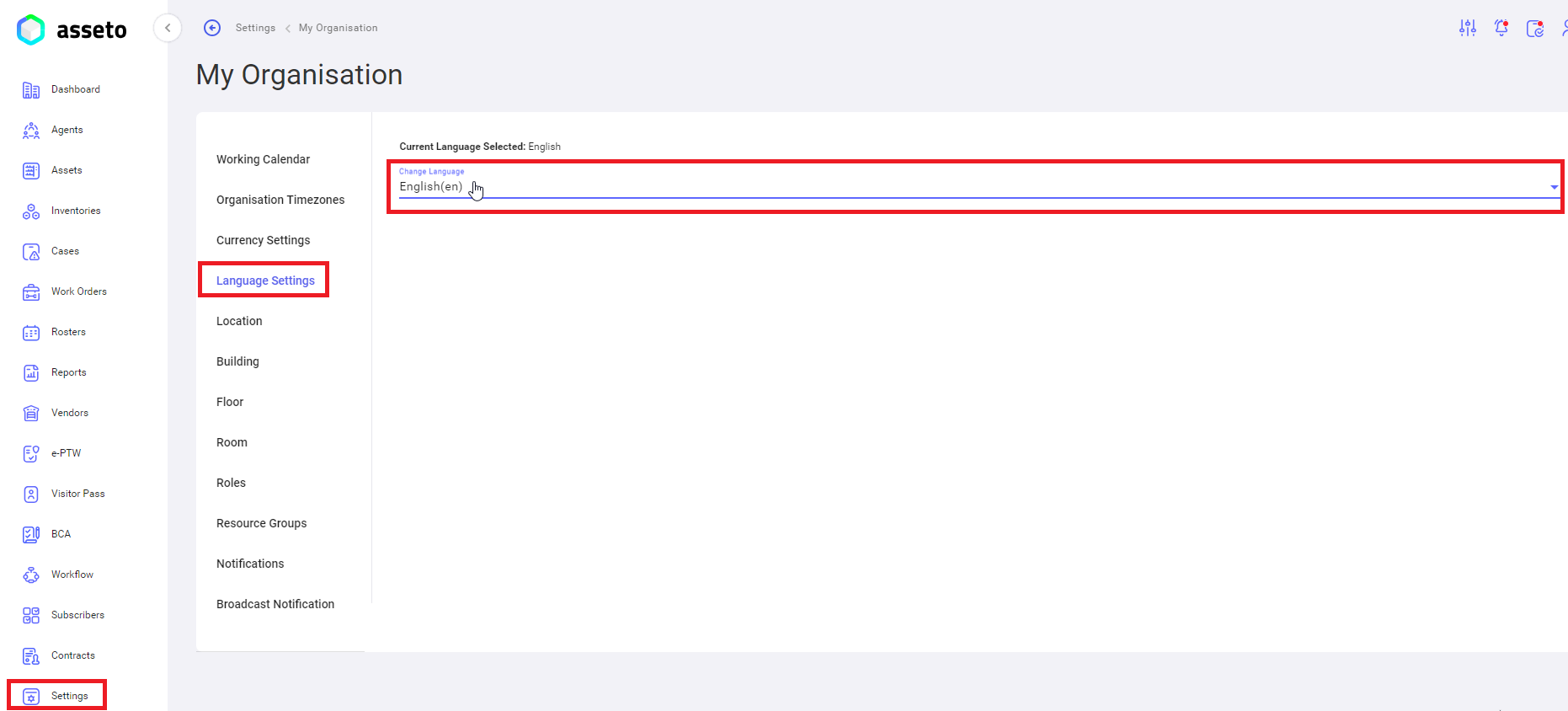Click the Work Orders sidebar icon
Image resolution: width=1568 pixels, height=711 pixels.
(31, 291)
